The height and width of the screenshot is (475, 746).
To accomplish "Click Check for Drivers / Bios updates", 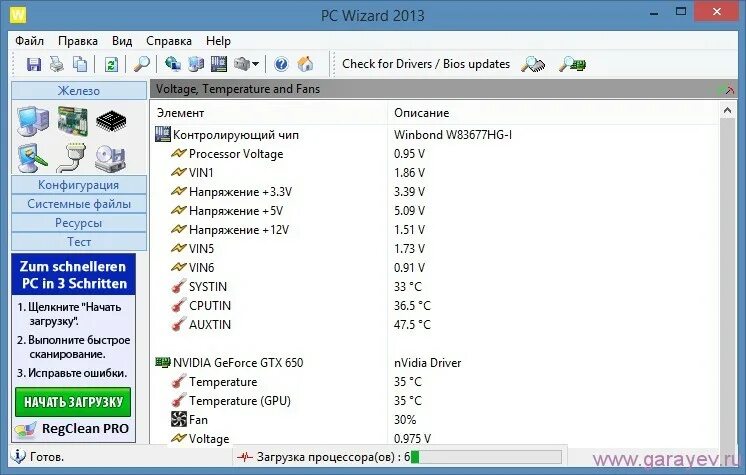I will (426, 64).
